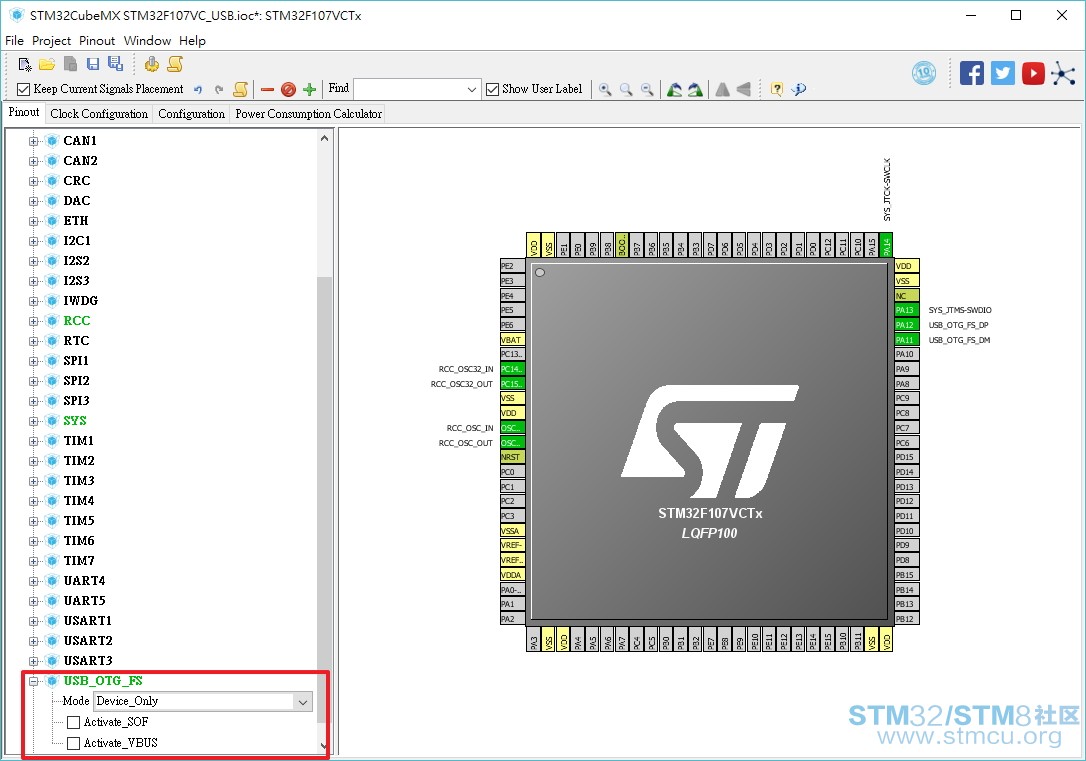The height and width of the screenshot is (761, 1086).
Task: Collapse the USB_OTG_FS tree node
Action: click(x=33, y=681)
